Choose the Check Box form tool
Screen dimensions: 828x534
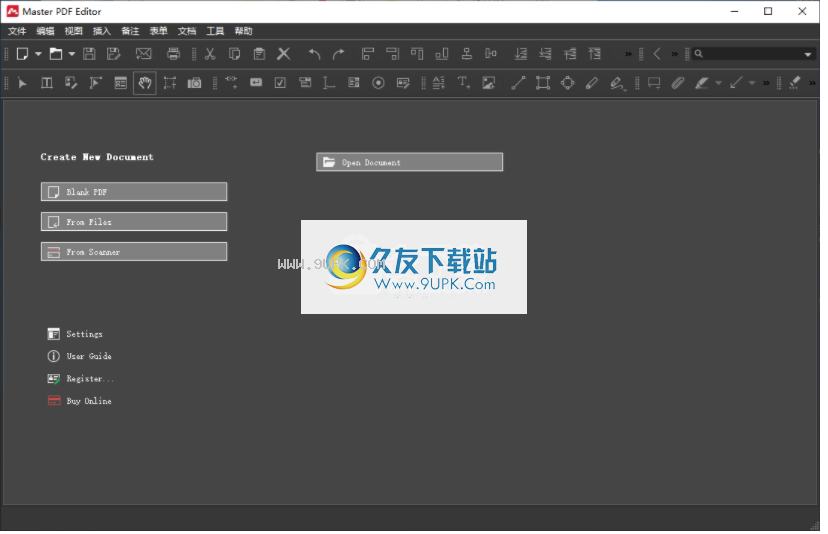coord(280,83)
